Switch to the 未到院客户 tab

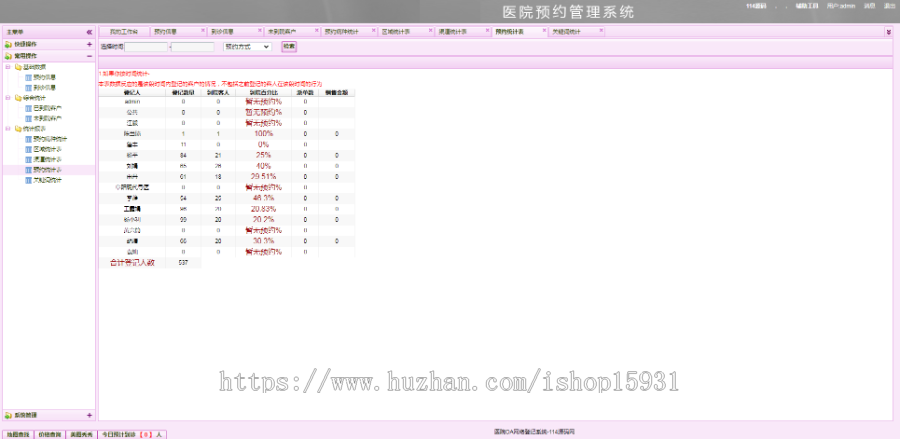[282, 32]
